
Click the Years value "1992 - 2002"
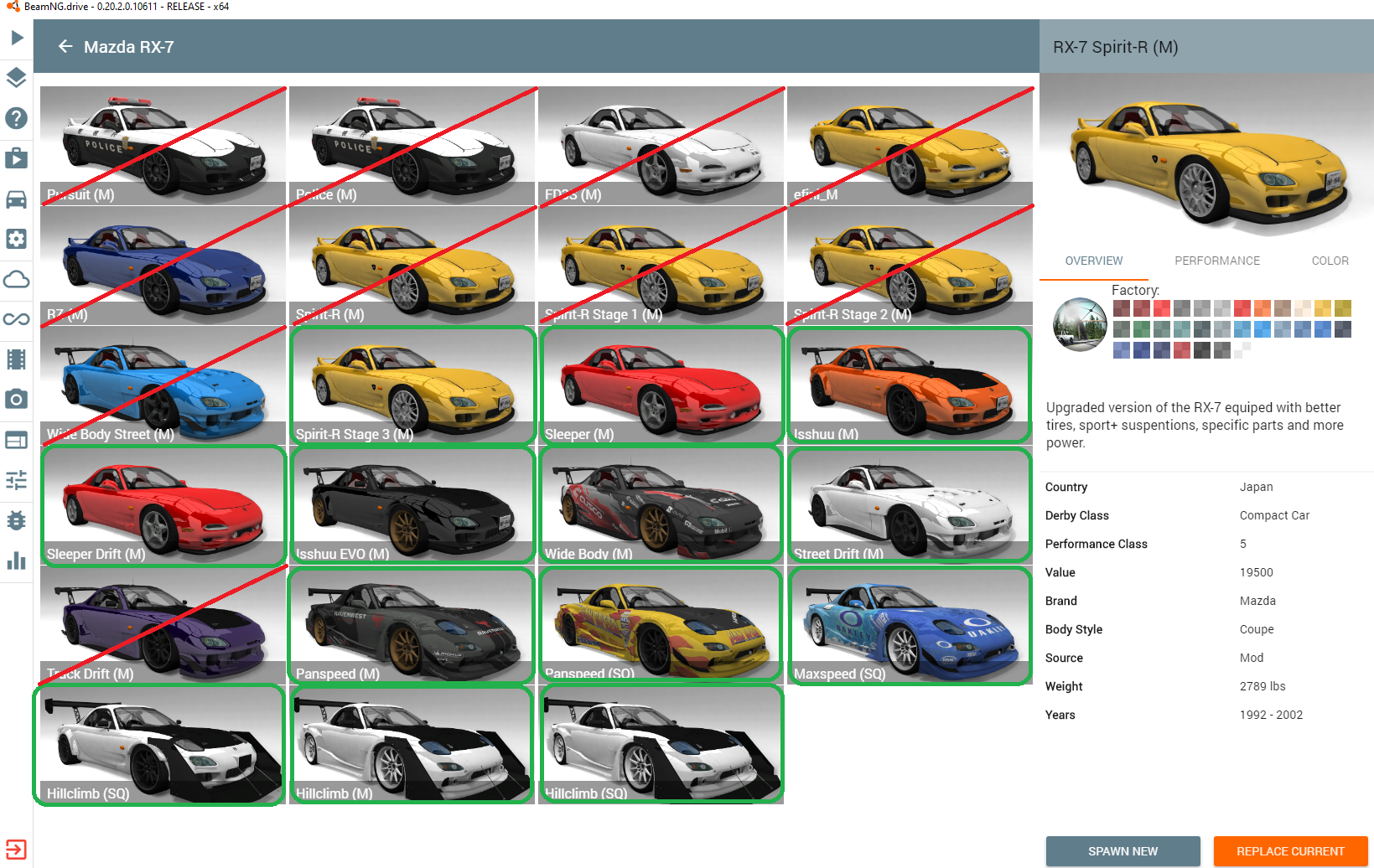(x=1272, y=715)
